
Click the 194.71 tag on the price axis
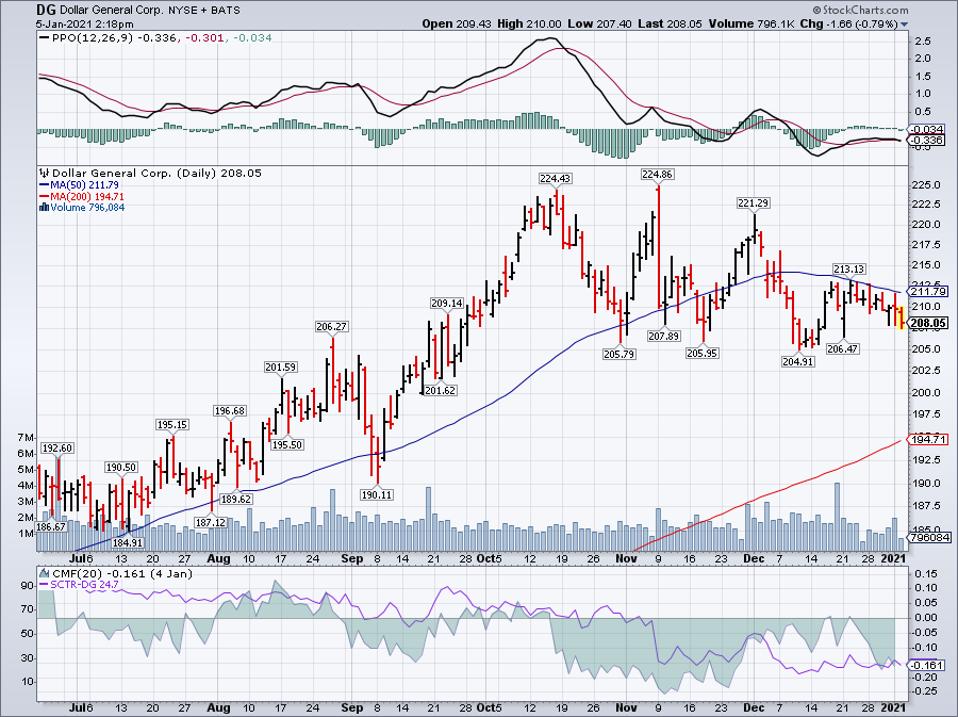tap(929, 440)
